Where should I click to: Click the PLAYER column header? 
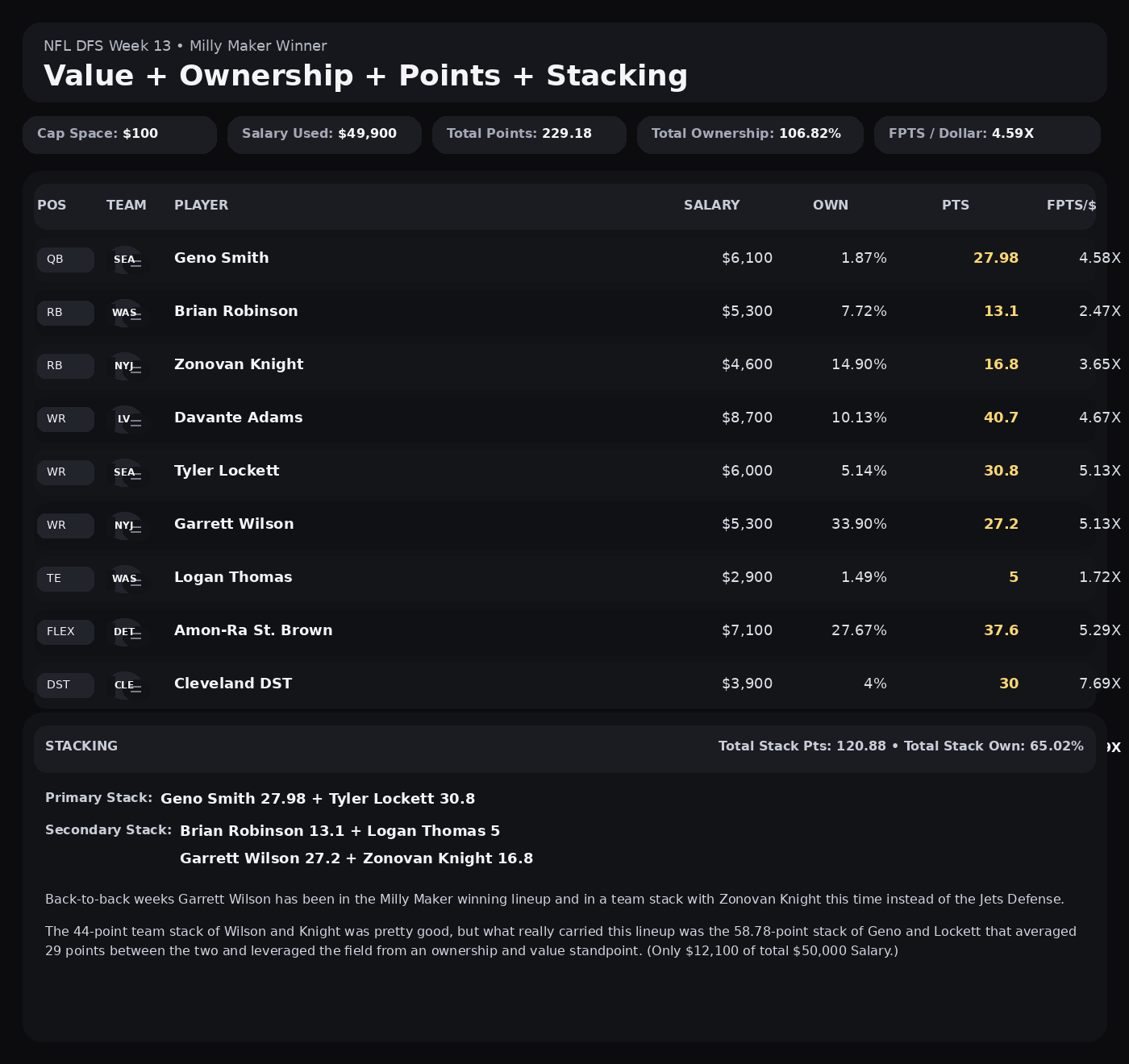tap(201, 206)
